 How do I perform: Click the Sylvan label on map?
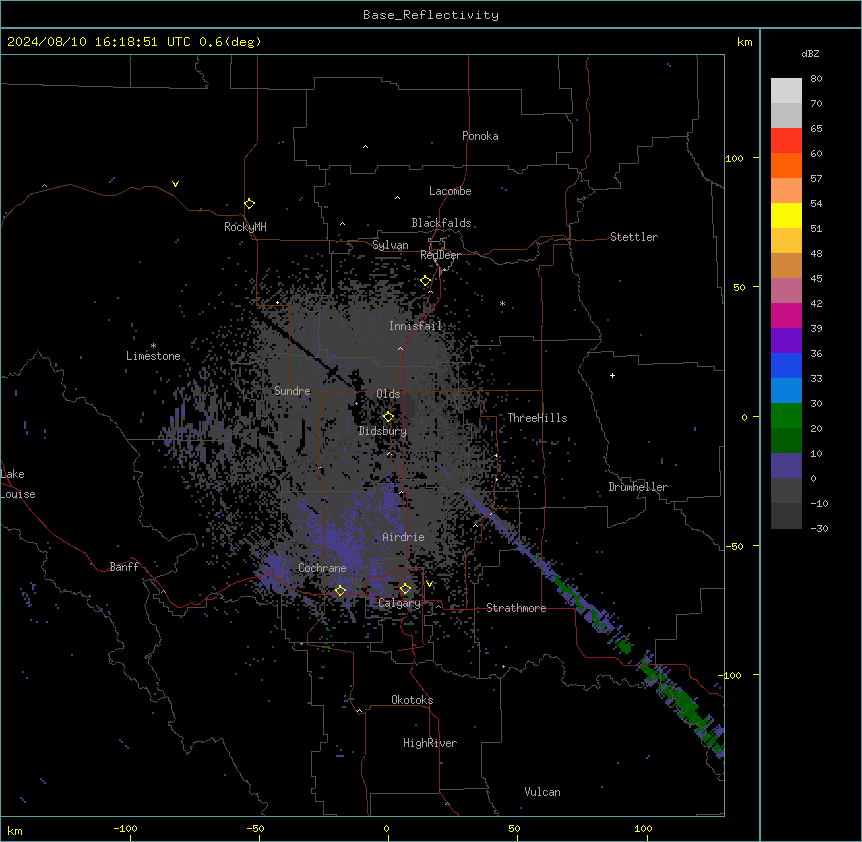(390, 245)
